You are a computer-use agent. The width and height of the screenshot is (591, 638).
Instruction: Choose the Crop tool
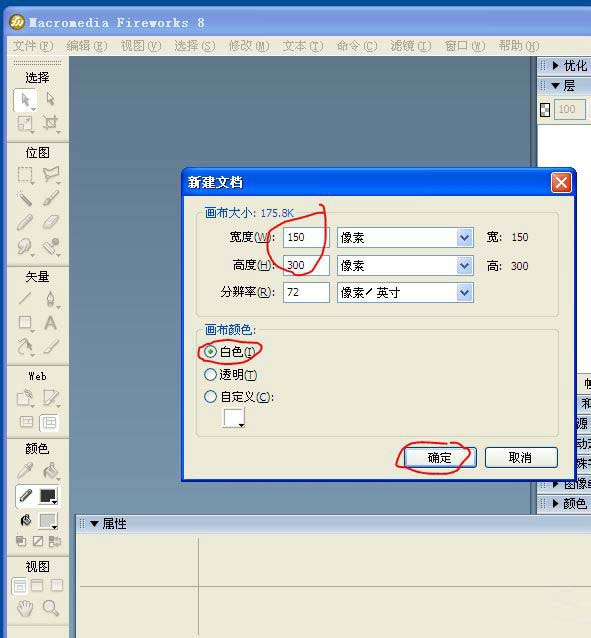50,123
